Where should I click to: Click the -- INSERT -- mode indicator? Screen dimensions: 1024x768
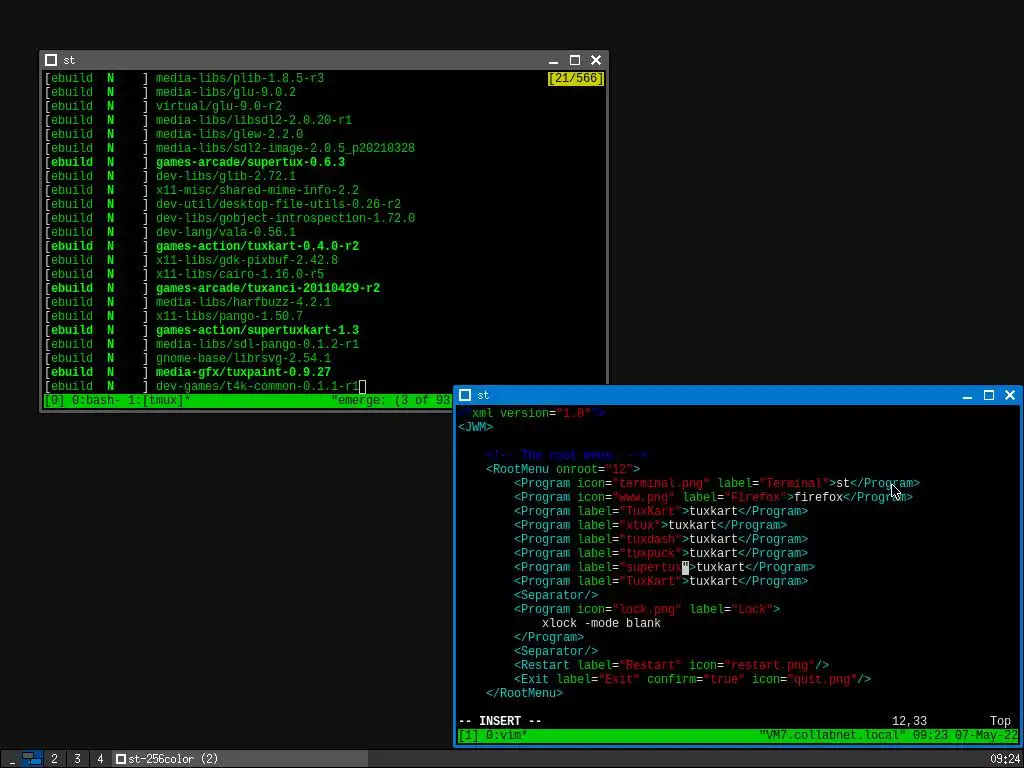click(x=500, y=721)
